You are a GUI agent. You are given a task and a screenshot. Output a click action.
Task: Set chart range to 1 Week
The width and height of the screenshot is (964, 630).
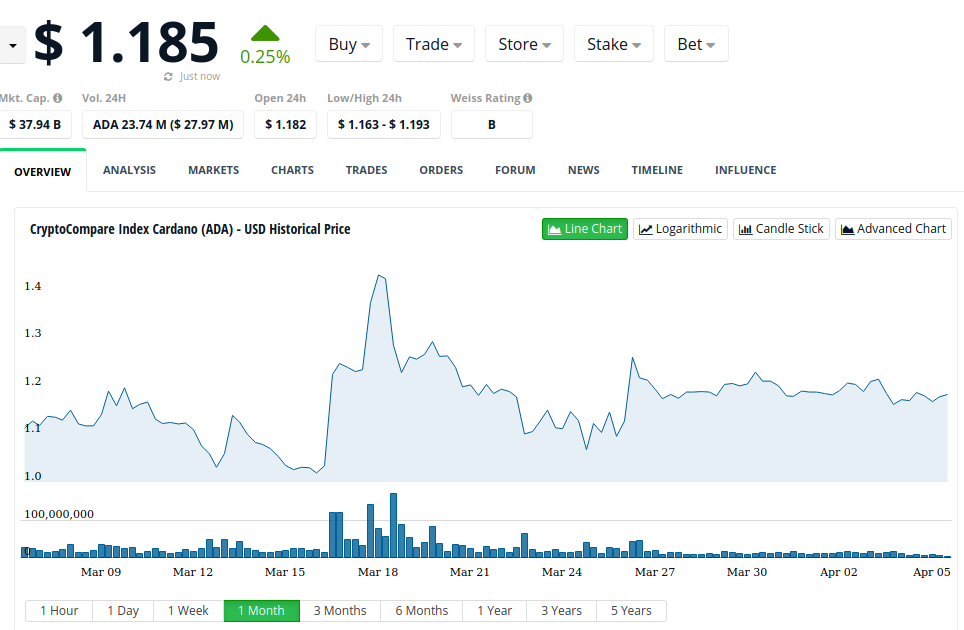tap(188, 611)
